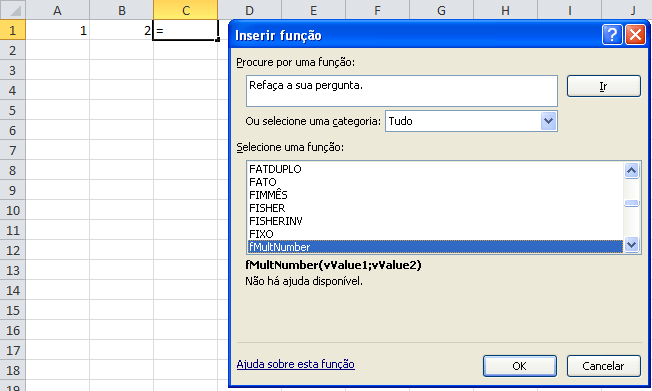Viewport: 652px width, 391px height.
Task: Click the Cancelar button
Action: click(604, 366)
